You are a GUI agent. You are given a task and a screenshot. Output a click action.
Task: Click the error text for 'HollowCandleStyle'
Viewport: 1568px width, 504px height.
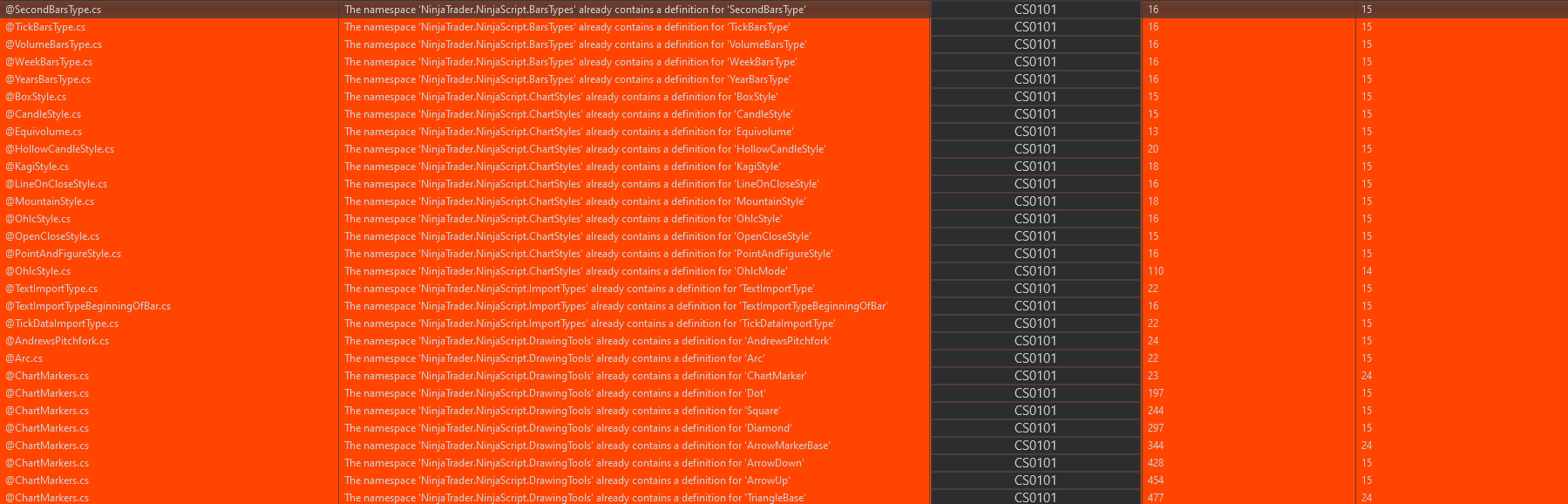click(585, 149)
